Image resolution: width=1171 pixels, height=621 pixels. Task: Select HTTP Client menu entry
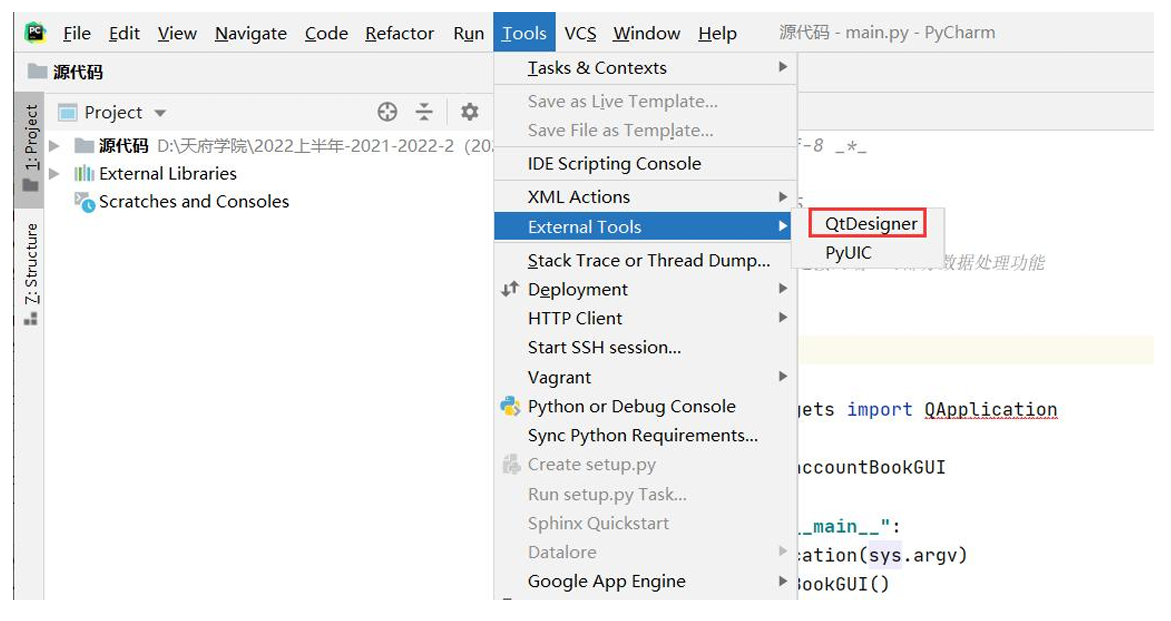pyautogui.click(x=646, y=319)
